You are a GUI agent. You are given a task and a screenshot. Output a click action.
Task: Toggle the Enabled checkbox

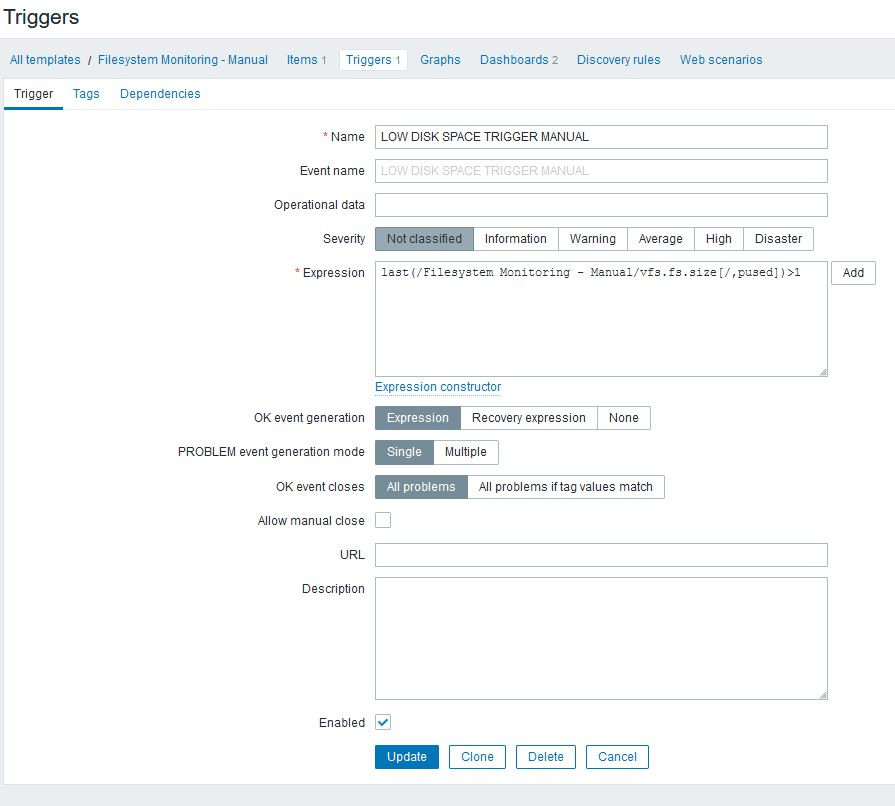[x=383, y=722]
